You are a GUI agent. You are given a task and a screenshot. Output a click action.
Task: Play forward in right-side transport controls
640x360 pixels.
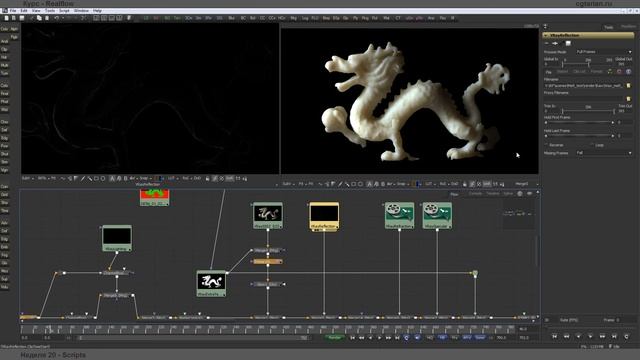point(590,336)
